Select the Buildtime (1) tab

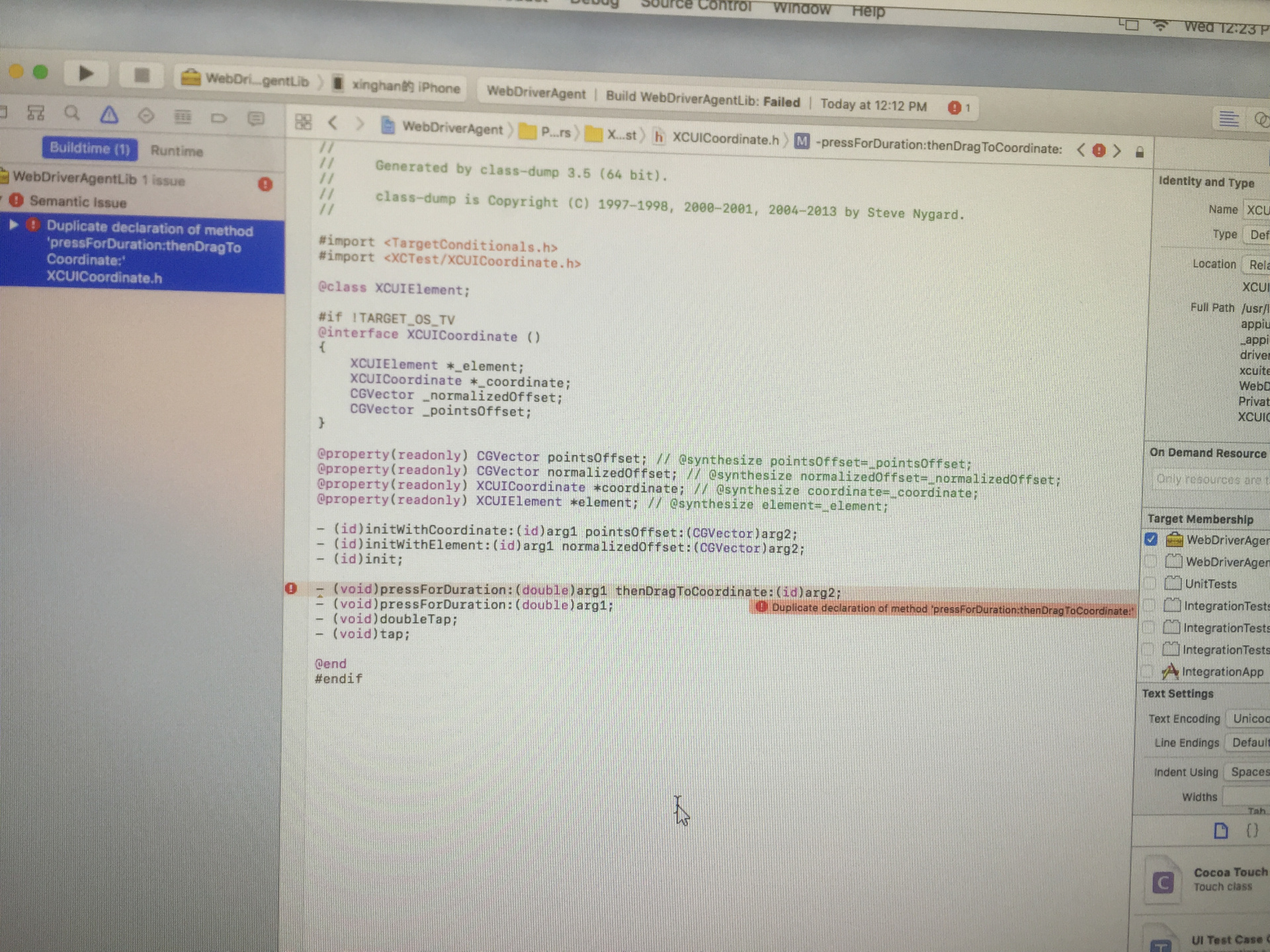pyautogui.click(x=90, y=148)
